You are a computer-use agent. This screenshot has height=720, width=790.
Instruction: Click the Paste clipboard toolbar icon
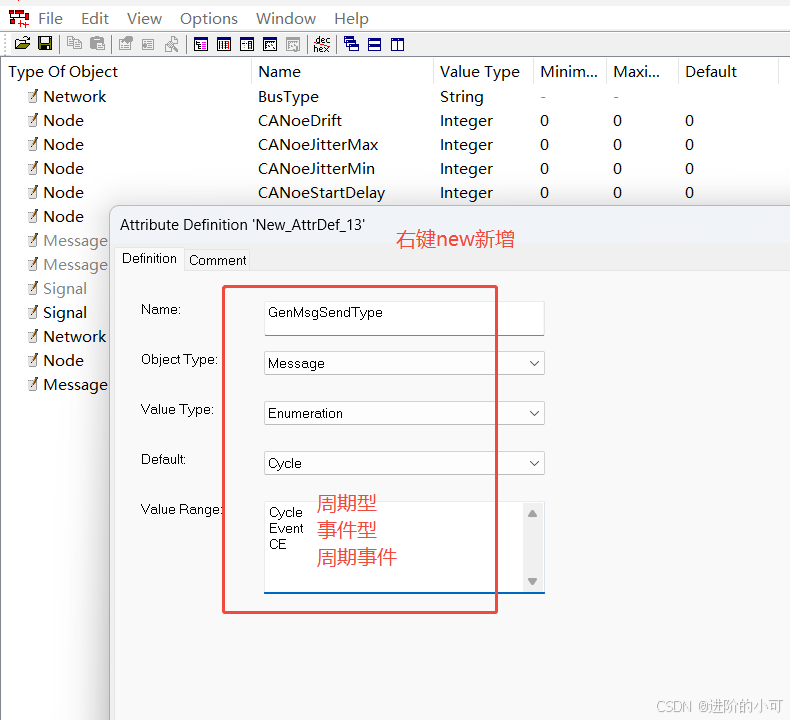(x=97, y=44)
